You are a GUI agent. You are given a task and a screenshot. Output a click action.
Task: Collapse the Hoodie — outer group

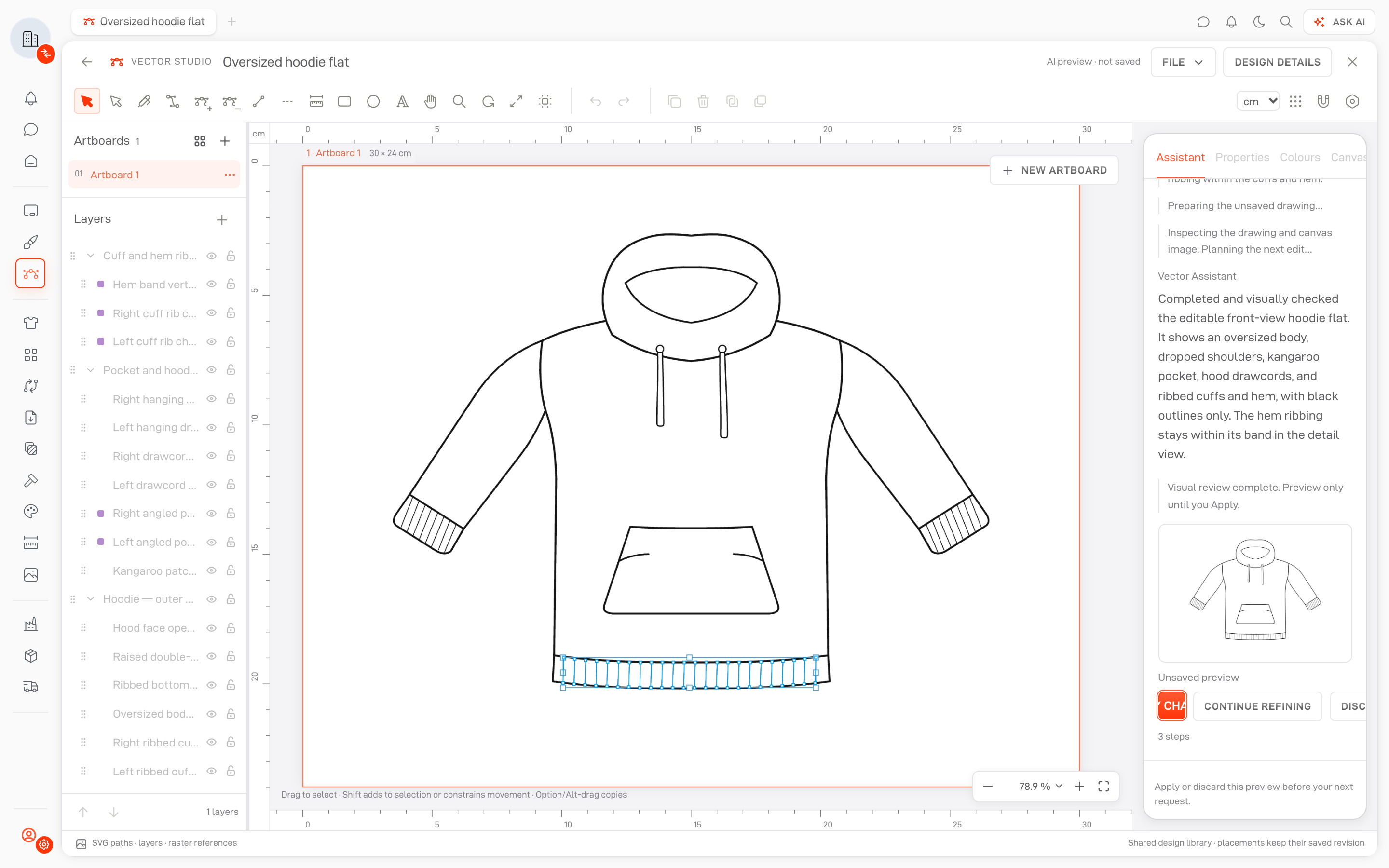(x=91, y=599)
